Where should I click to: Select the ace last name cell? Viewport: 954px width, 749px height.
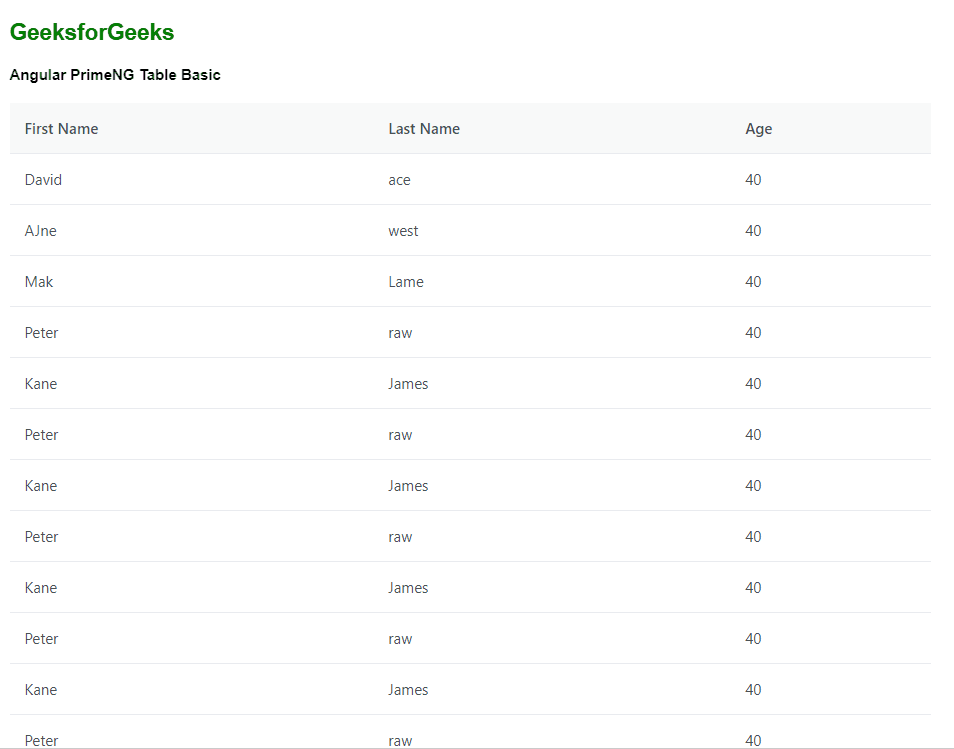click(399, 180)
